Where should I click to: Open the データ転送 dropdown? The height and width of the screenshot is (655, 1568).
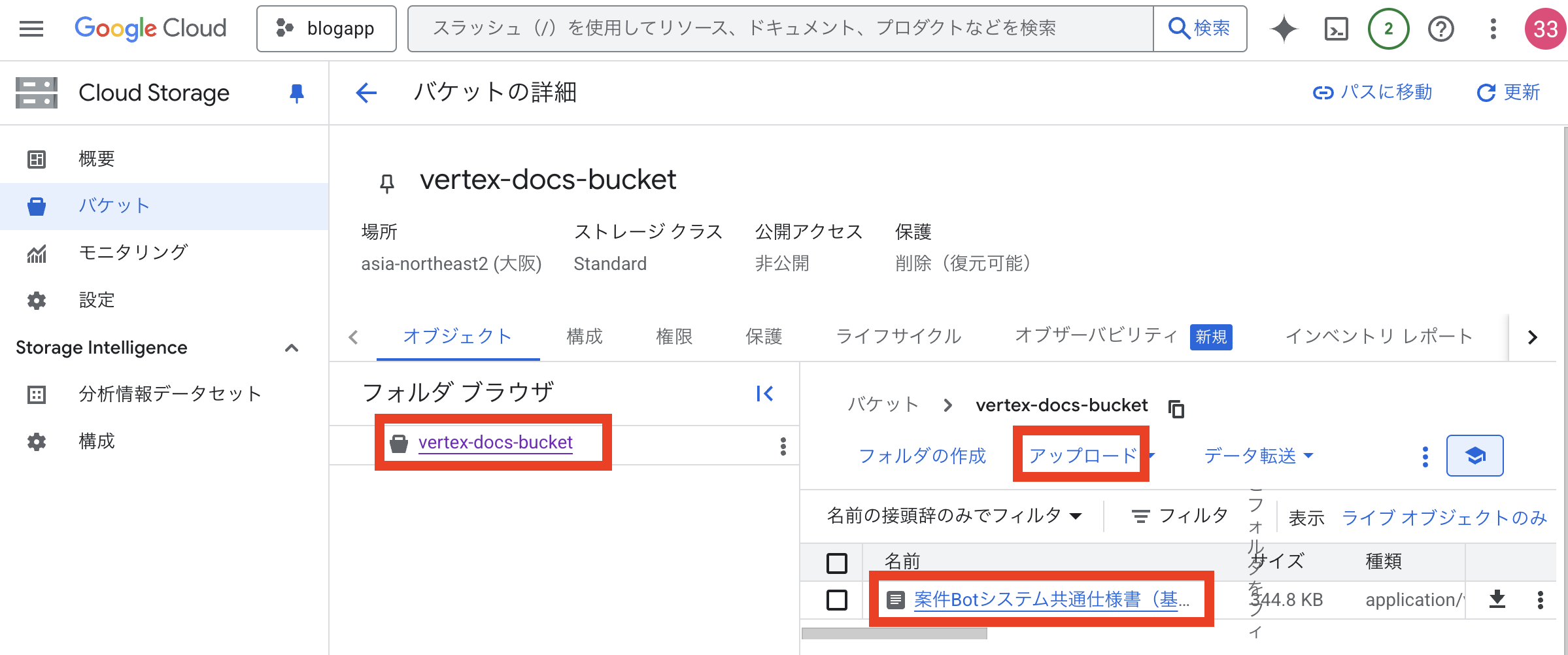pyautogui.click(x=1257, y=456)
